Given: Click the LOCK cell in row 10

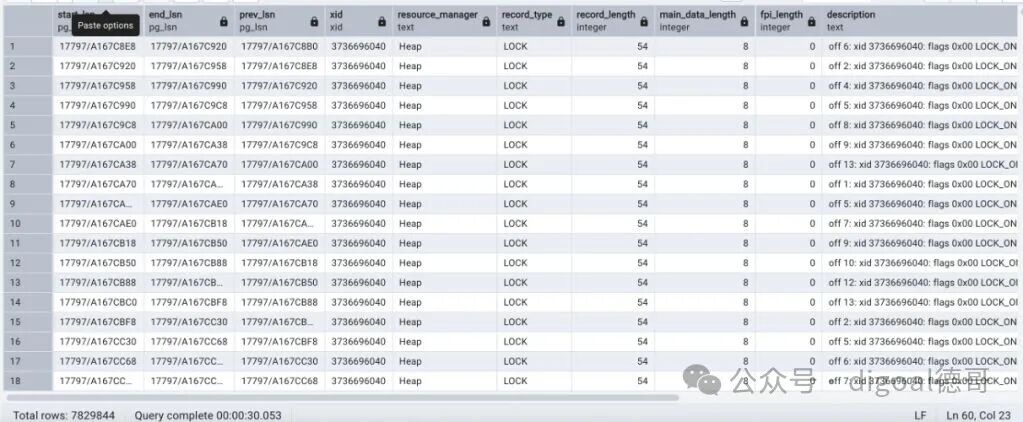Looking at the screenshot, I should [x=534, y=223].
